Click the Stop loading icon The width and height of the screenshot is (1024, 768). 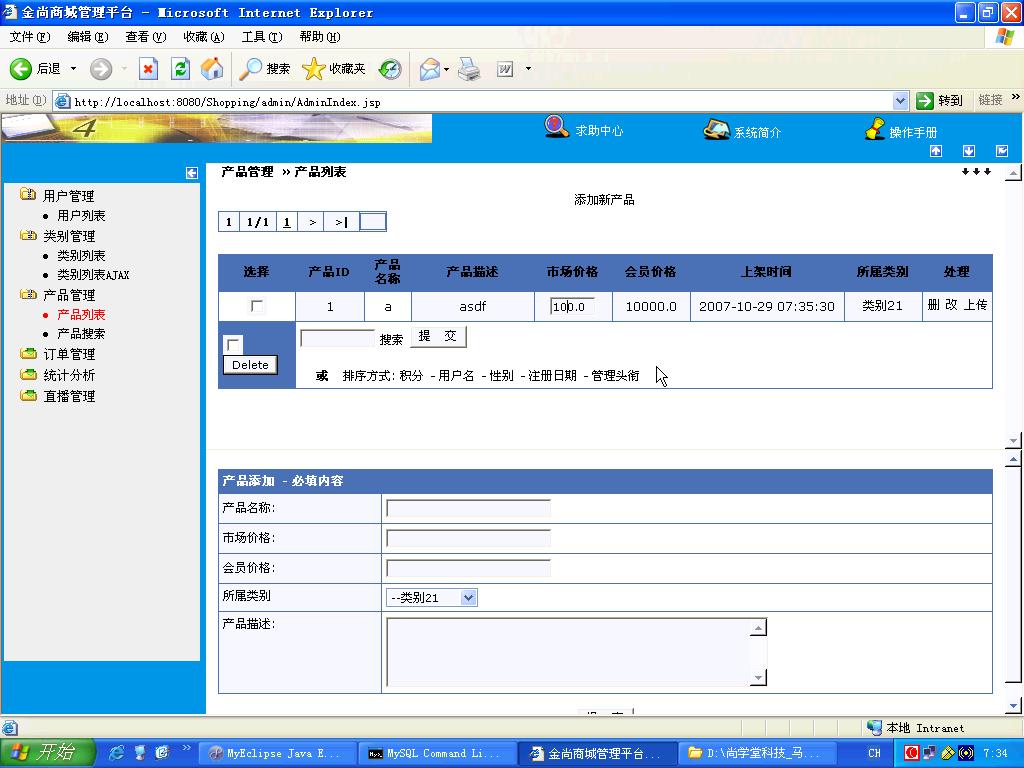coord(148,68)
